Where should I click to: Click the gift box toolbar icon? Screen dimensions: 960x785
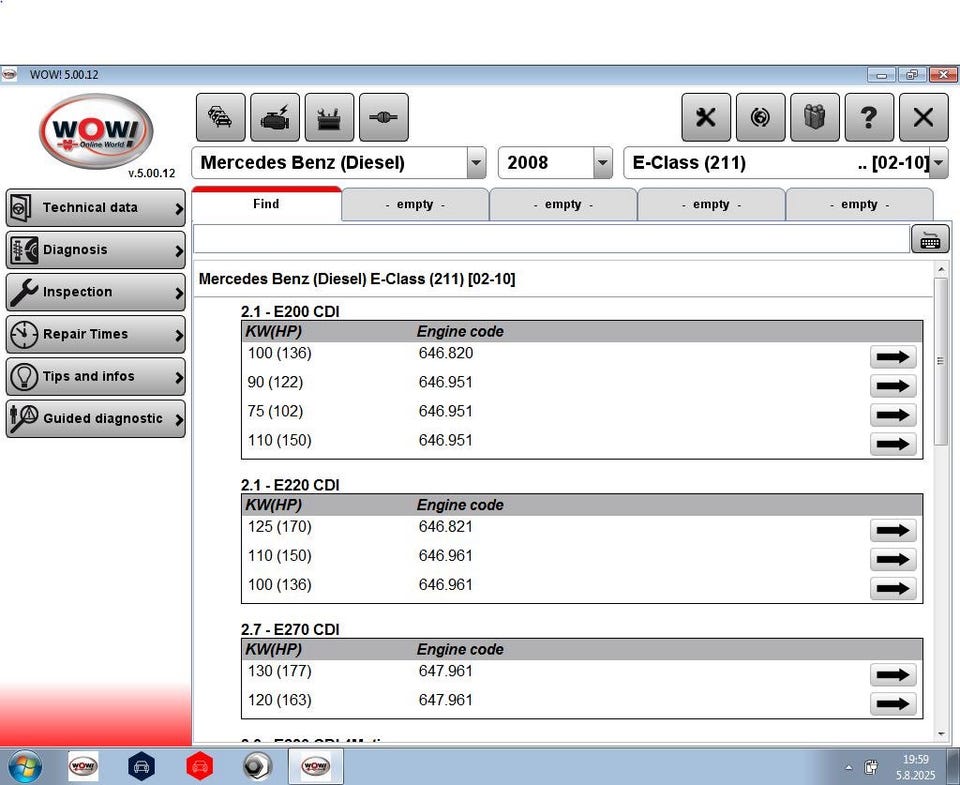tap(815, 117)
